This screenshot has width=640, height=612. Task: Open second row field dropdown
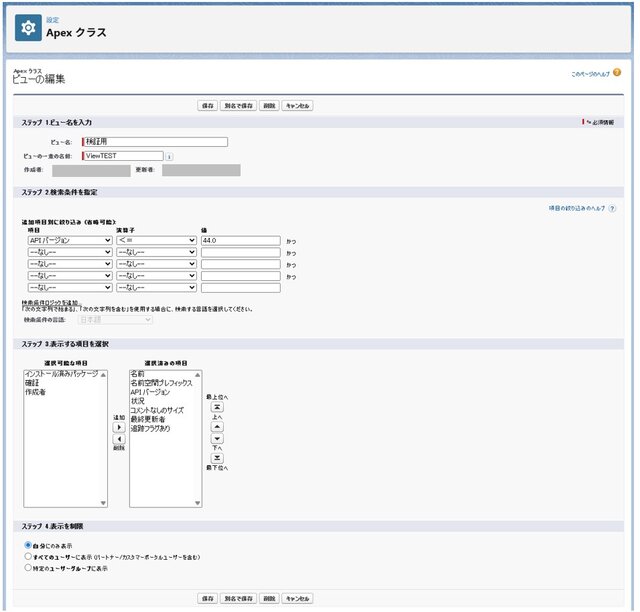(x=70, y=252)
